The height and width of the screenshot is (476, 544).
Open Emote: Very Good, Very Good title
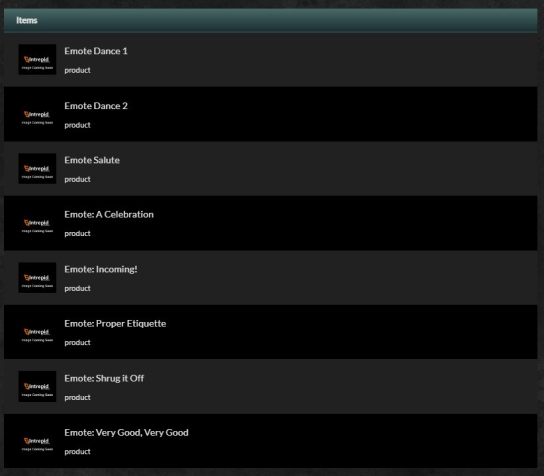(x=126, y=433)
